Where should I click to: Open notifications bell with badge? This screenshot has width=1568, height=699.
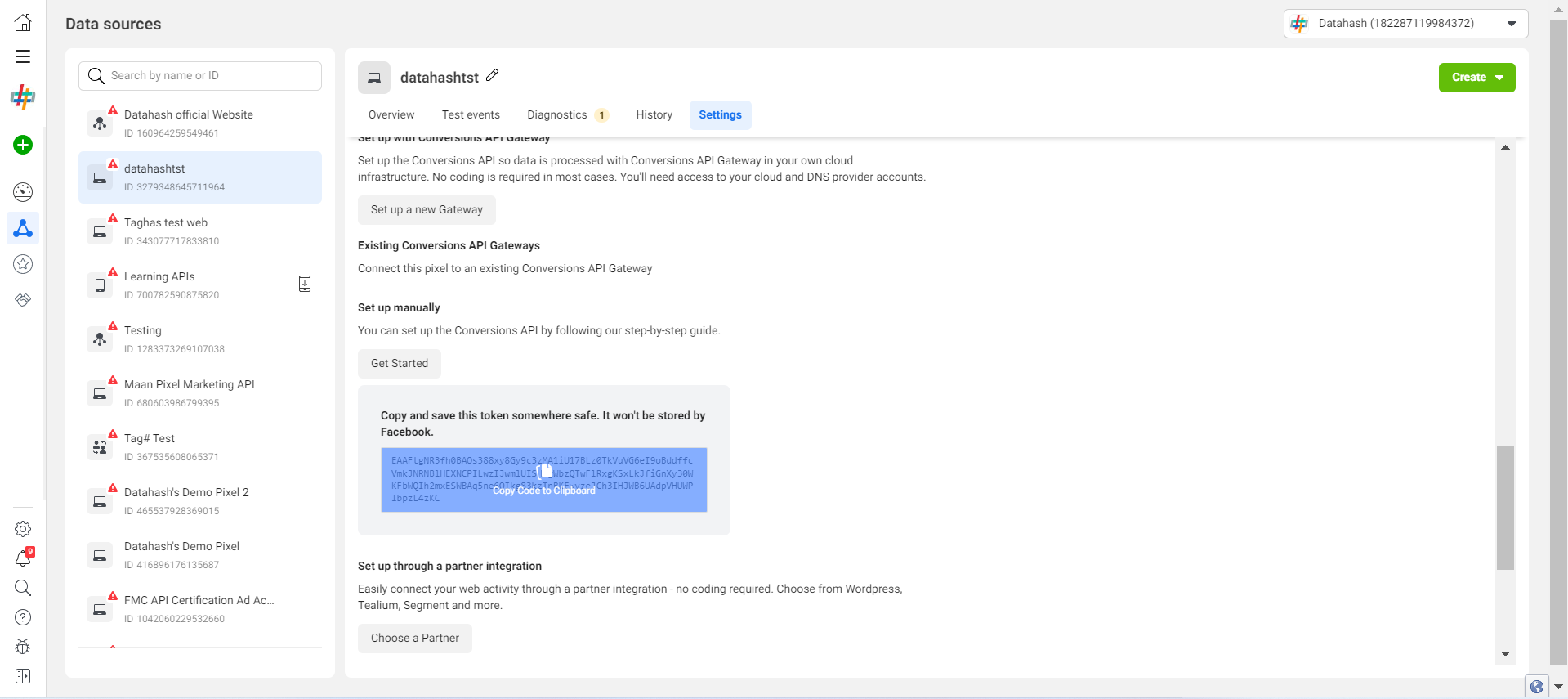[23, 558]
